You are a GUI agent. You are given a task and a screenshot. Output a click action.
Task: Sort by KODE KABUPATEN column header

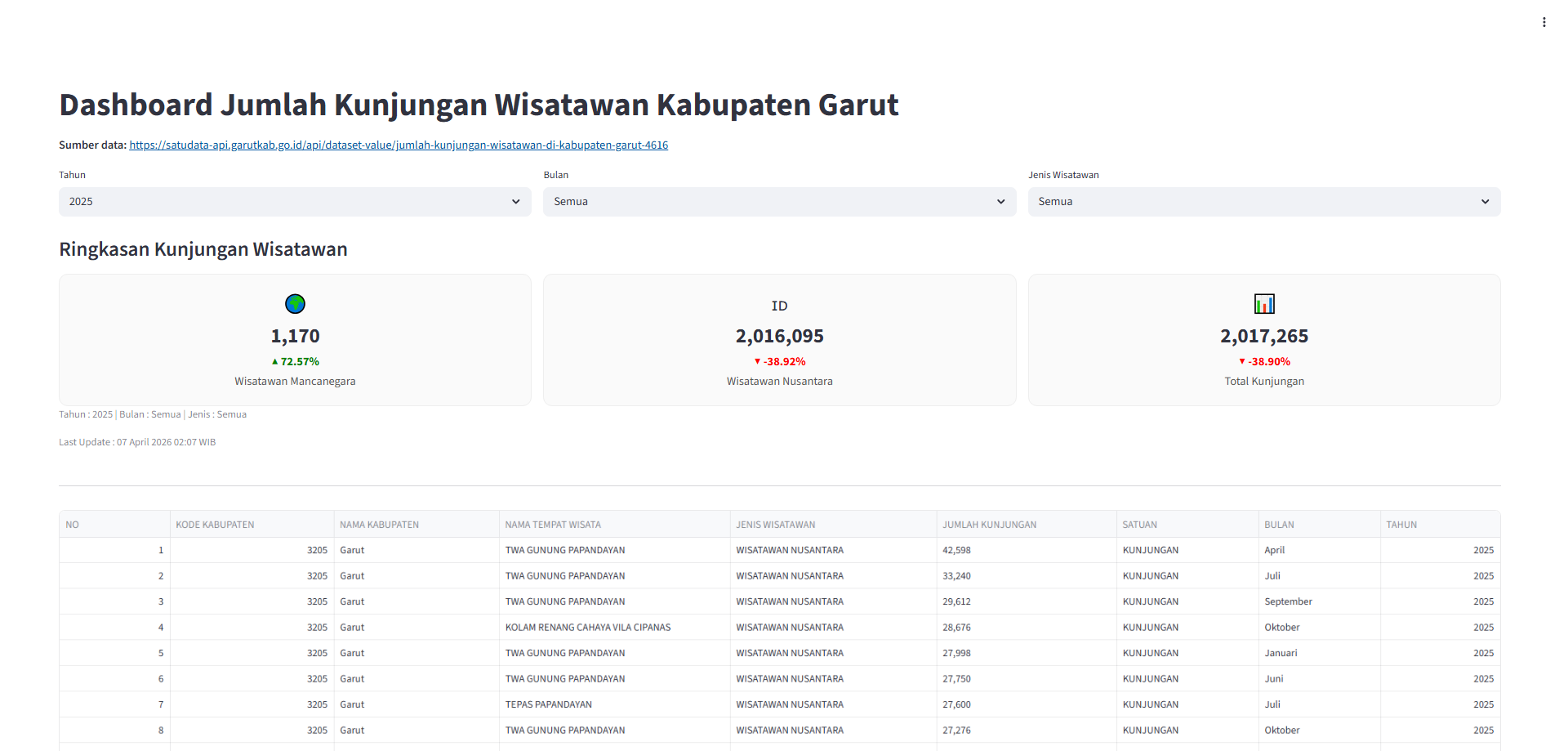coord(252,525)
